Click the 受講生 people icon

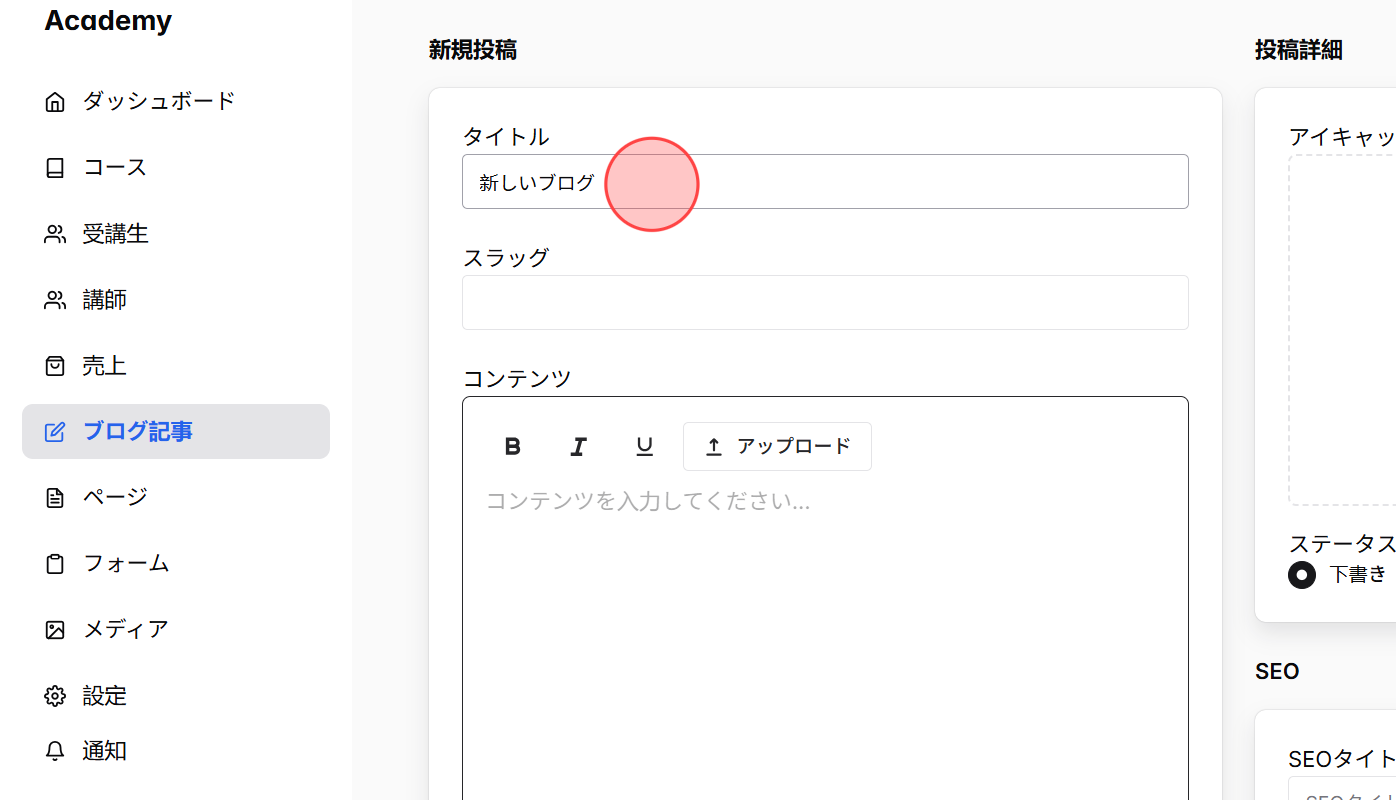(55, 233)
